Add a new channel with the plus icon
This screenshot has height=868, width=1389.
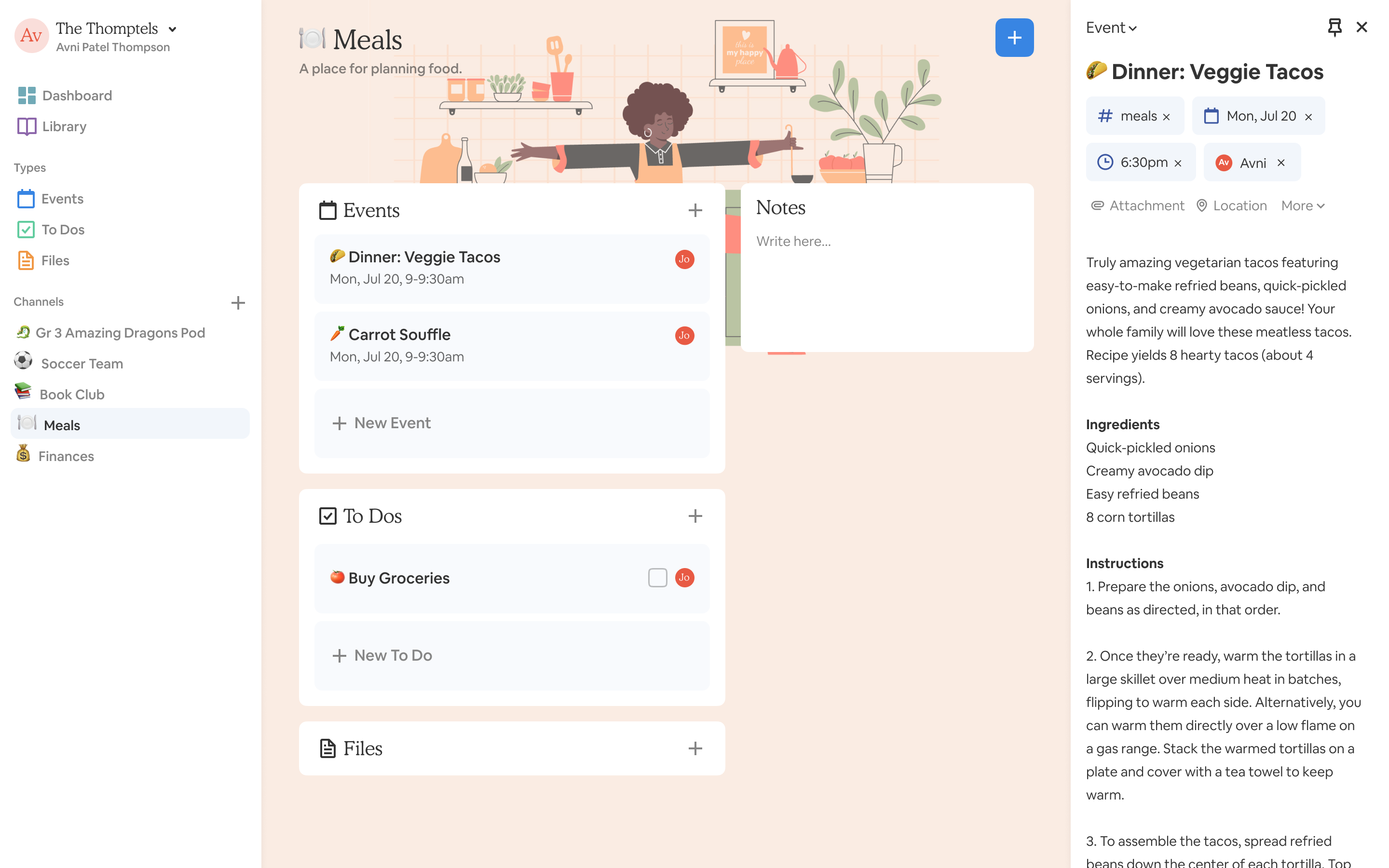tap(238, 302)
